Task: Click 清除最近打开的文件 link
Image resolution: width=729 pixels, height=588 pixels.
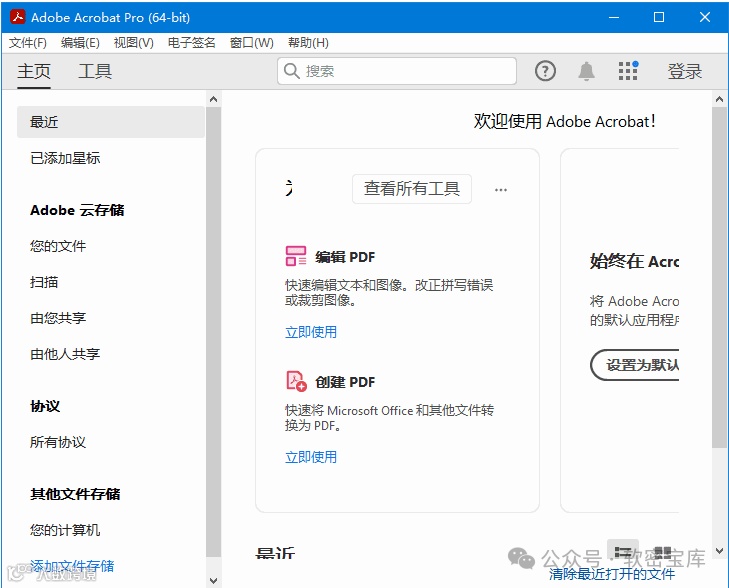Action: [612, 574]
